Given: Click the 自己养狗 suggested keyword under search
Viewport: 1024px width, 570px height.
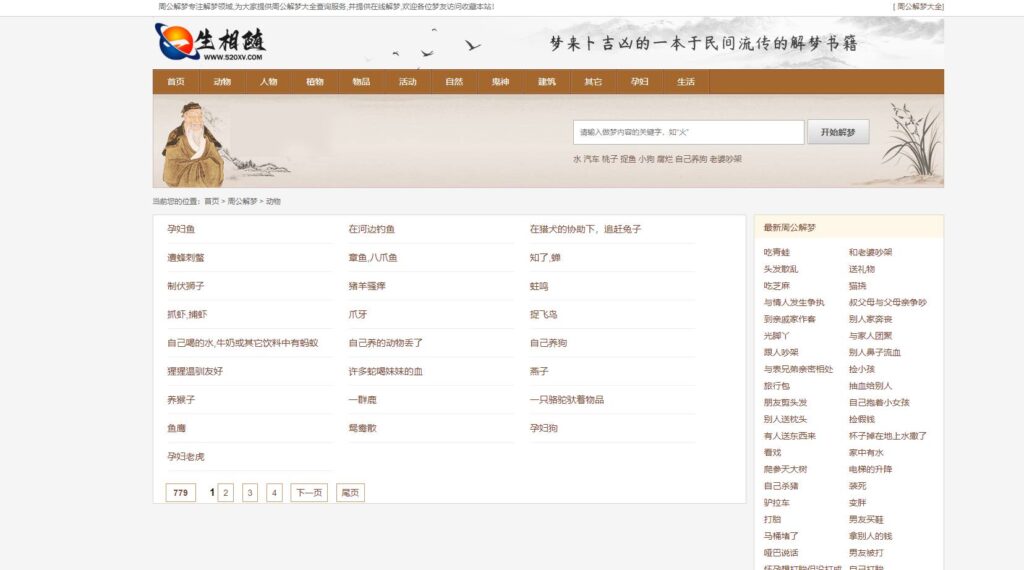Looking at the screenshot, I should 691,159.
